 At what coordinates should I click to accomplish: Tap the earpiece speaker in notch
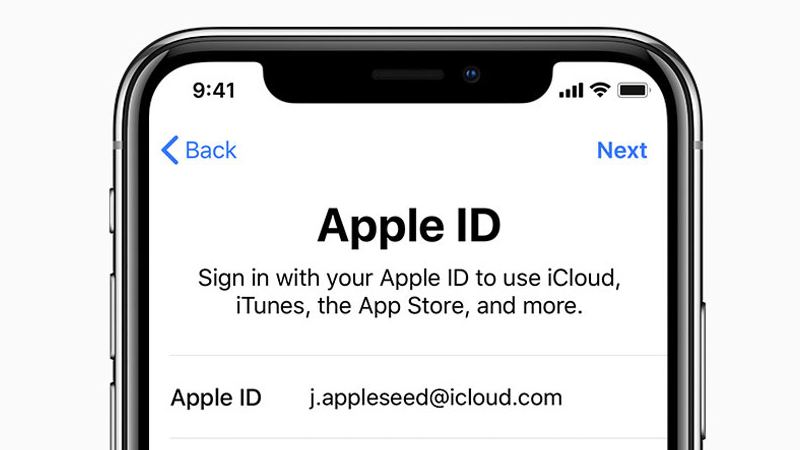click(x=408, y=75)
